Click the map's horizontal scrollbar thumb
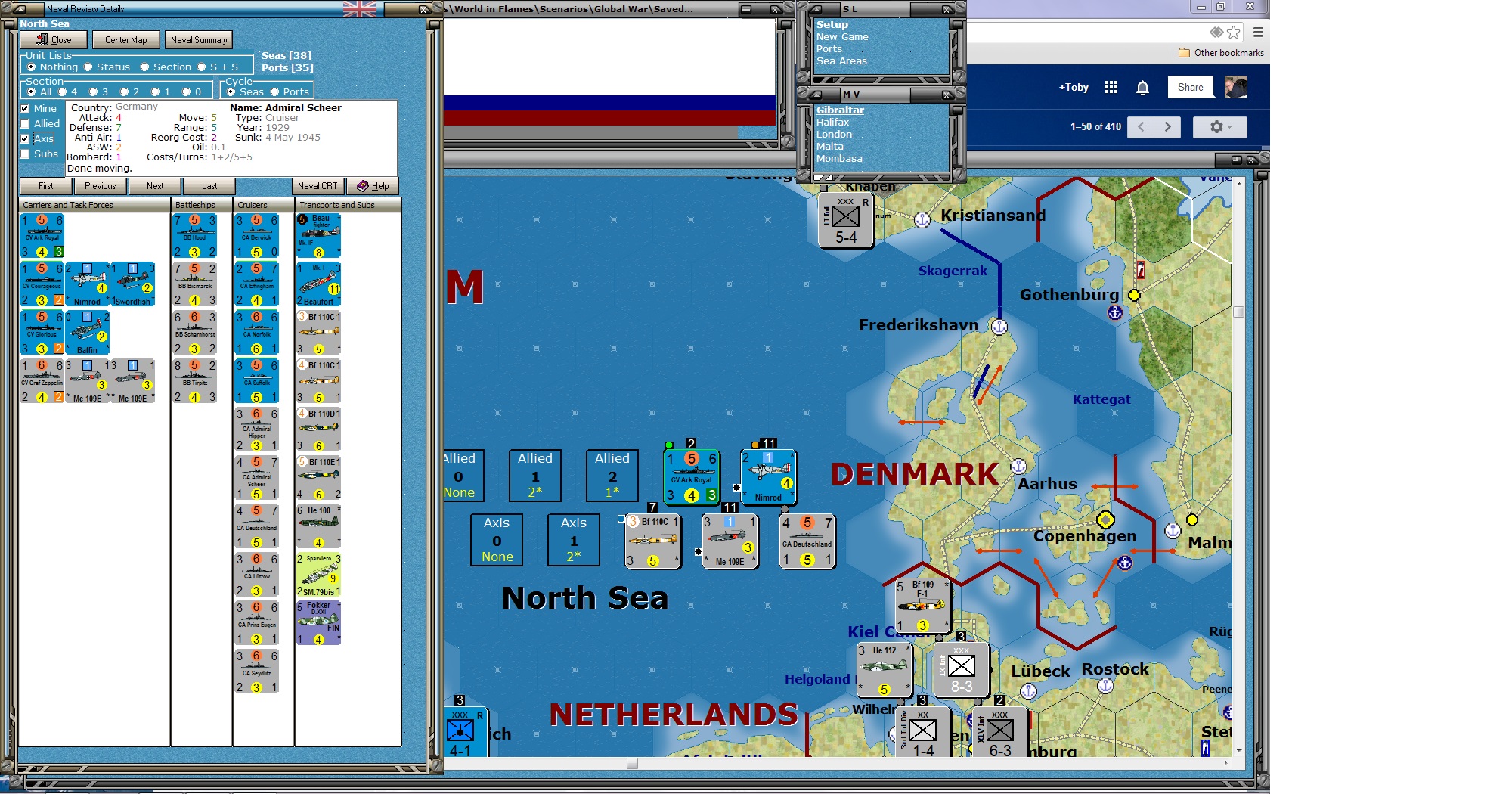The image size is (1512, 794). coord(633,764)
